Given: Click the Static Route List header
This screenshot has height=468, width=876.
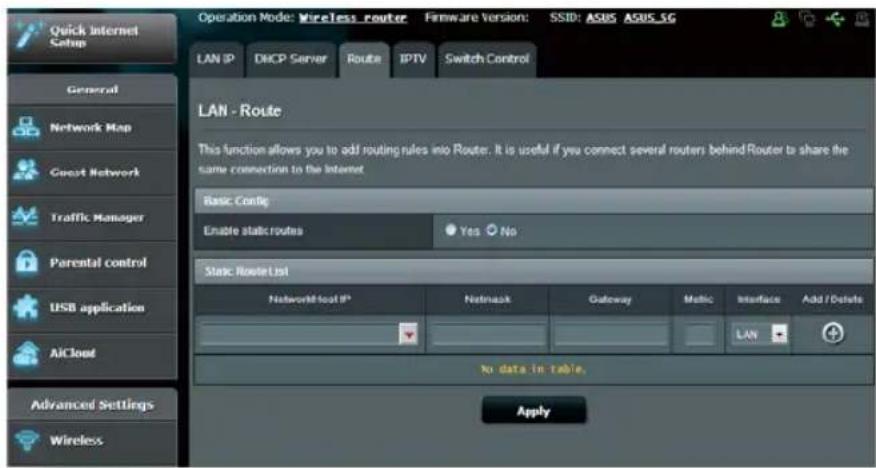Looking at the screenshot, I should (533, 271).
